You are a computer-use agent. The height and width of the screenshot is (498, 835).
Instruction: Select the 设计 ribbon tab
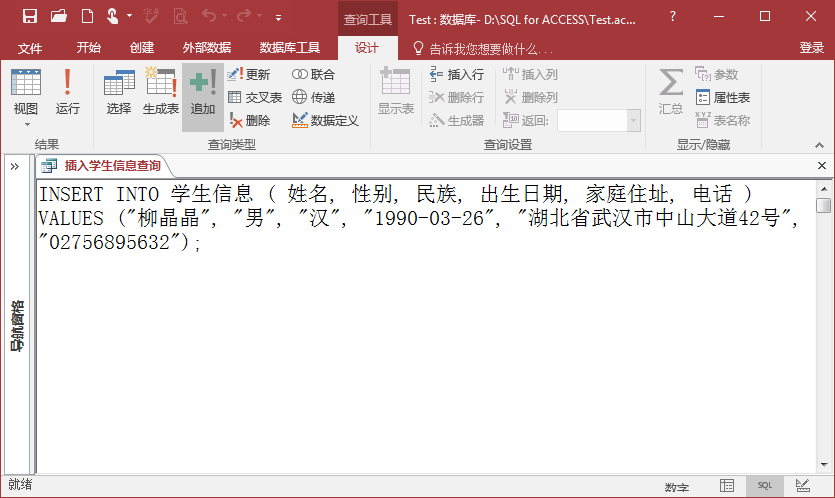(x=367, y=48)
